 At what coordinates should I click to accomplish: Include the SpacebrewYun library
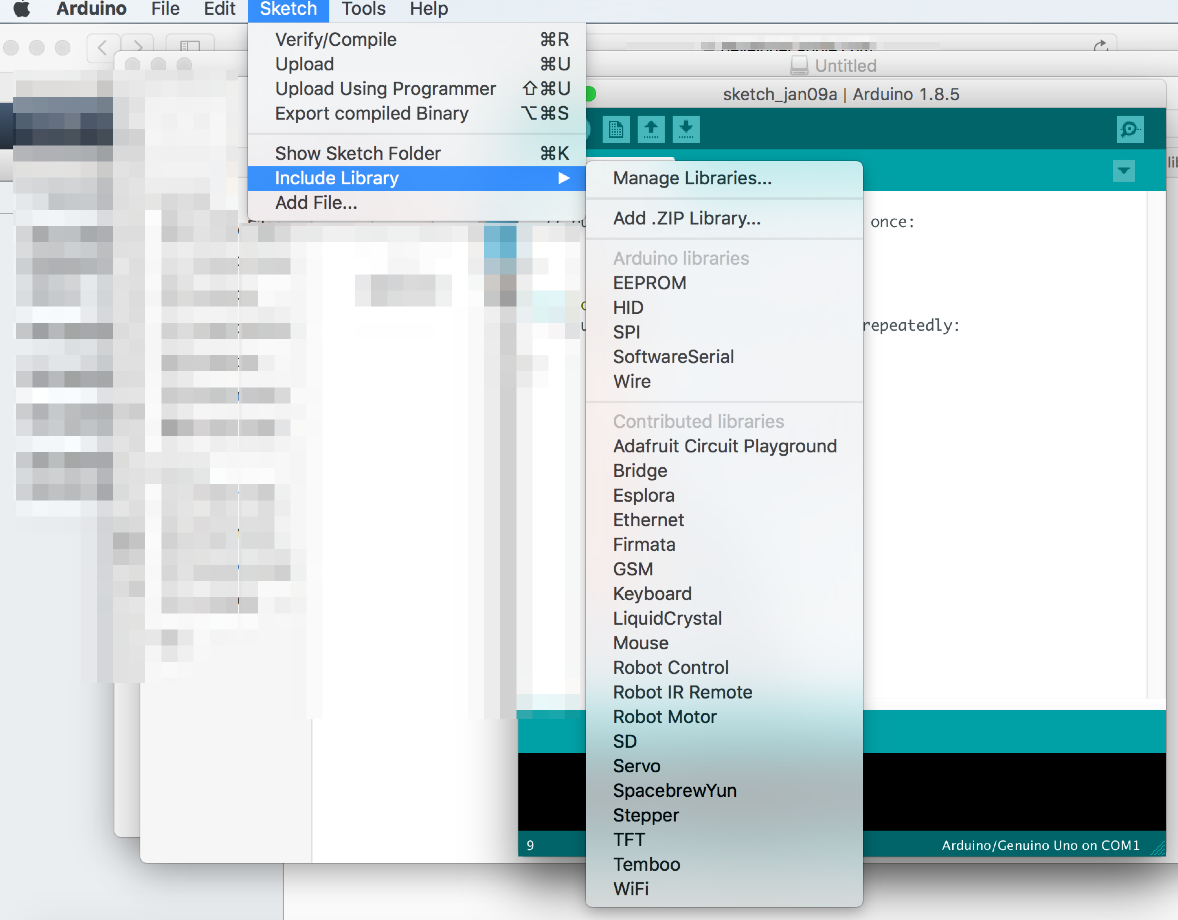click(724, 791)
